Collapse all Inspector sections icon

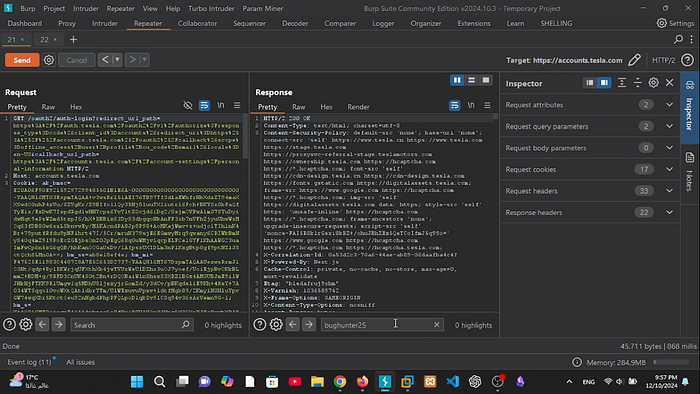click(x=638, y=83)
